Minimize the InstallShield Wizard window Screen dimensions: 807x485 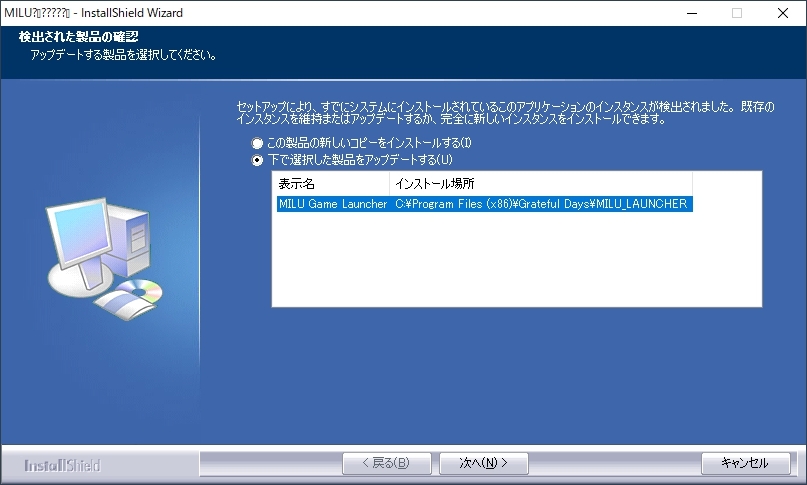pyautogui.click(x=691, y=13)
